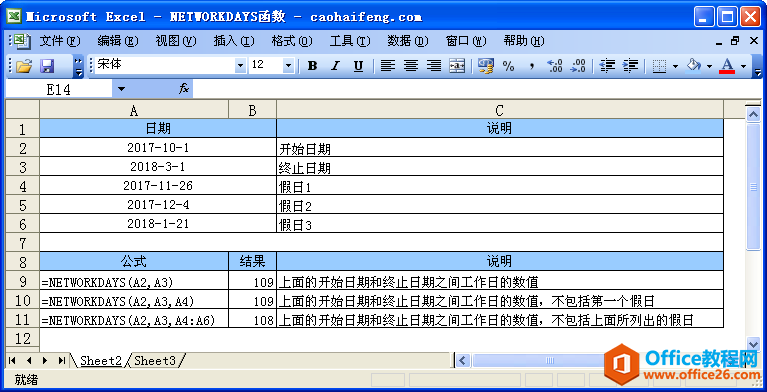
Task: Select column C header
Action: click(x=499, y=110)
